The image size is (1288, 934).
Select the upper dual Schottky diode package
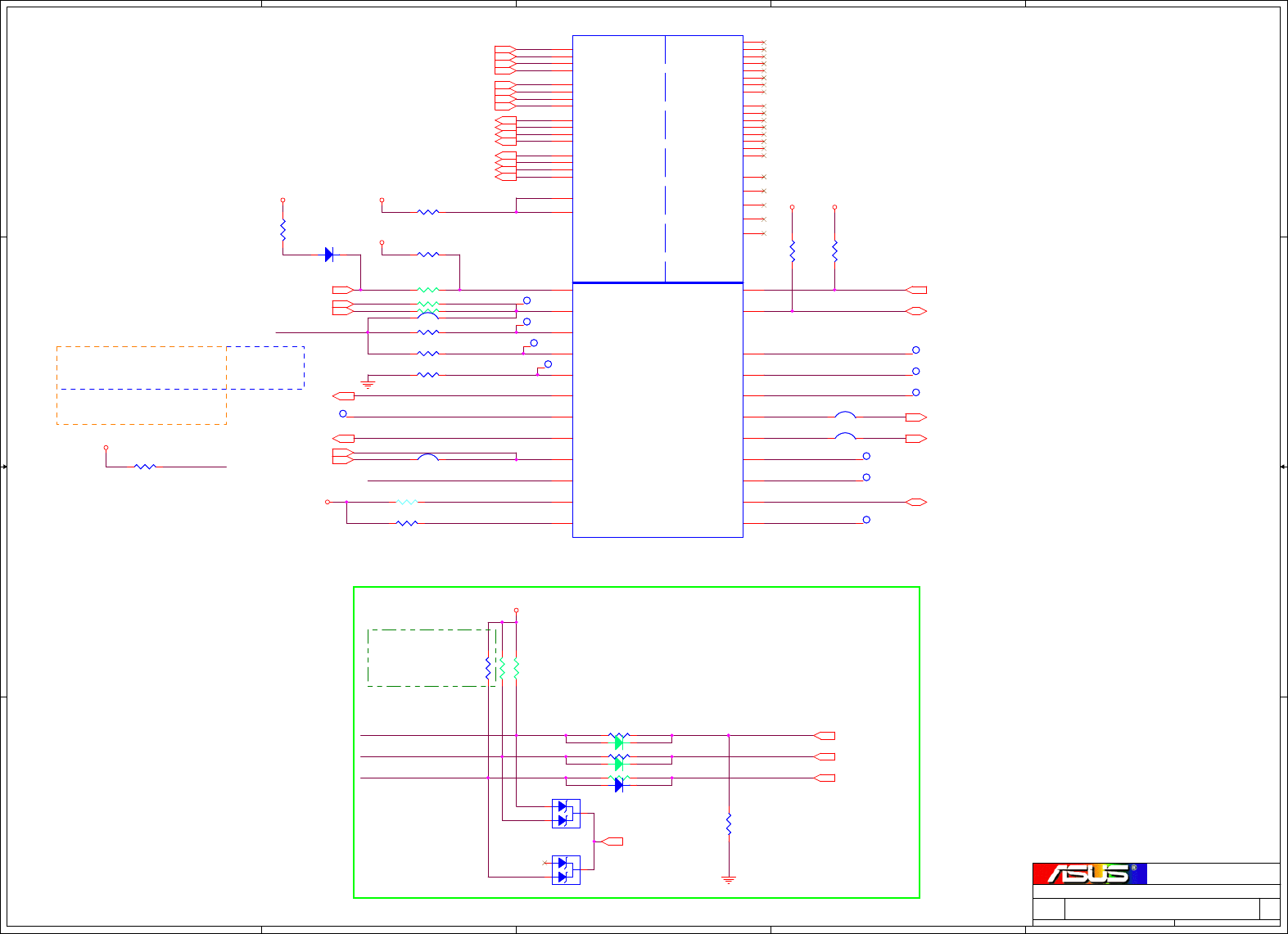[x=566, y=814]
